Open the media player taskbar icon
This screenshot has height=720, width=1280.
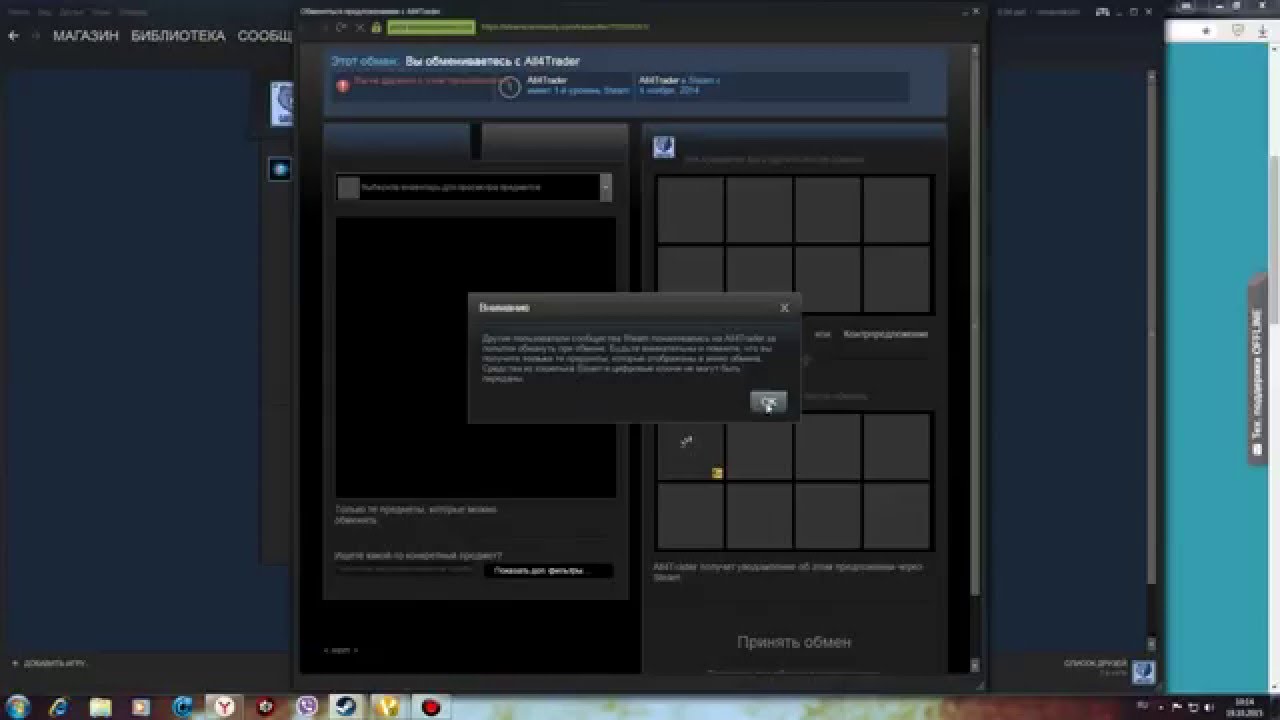coord(142,707)
